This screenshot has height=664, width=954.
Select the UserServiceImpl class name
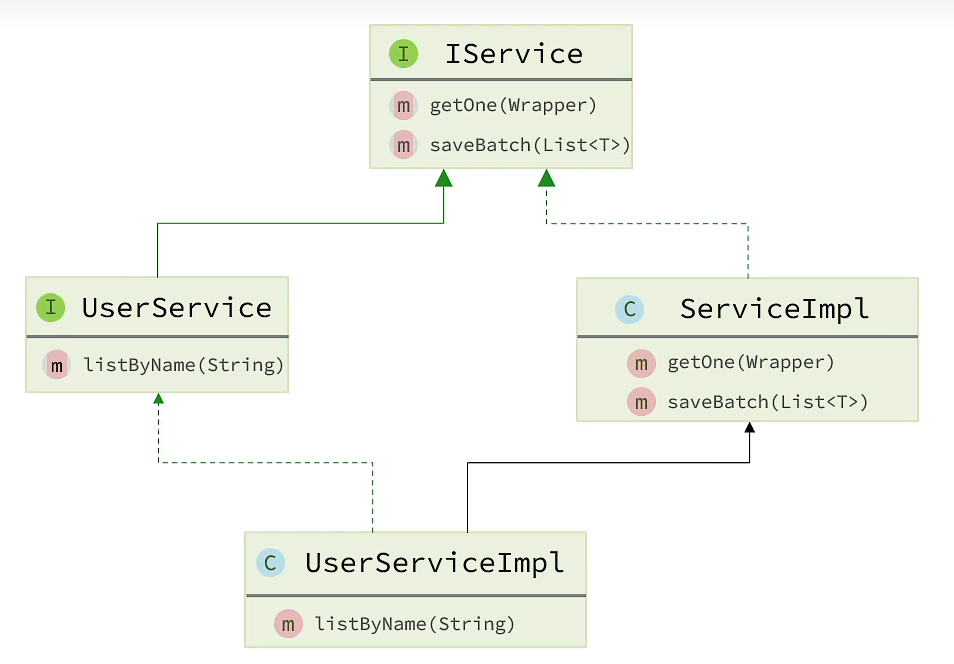[x=435, y=562]
